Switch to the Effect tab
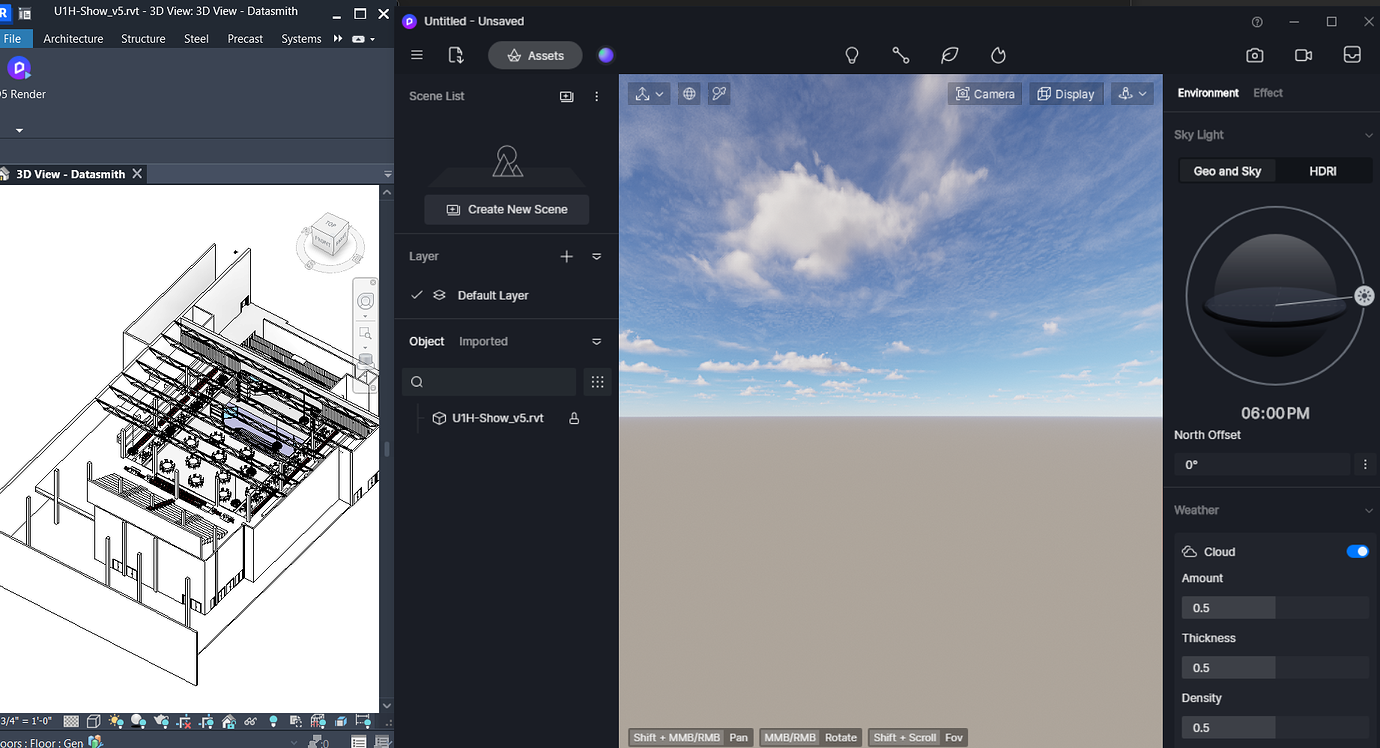Image resolution: width=1380 pixels, height=748 pixels. (x=1268, y=92)
